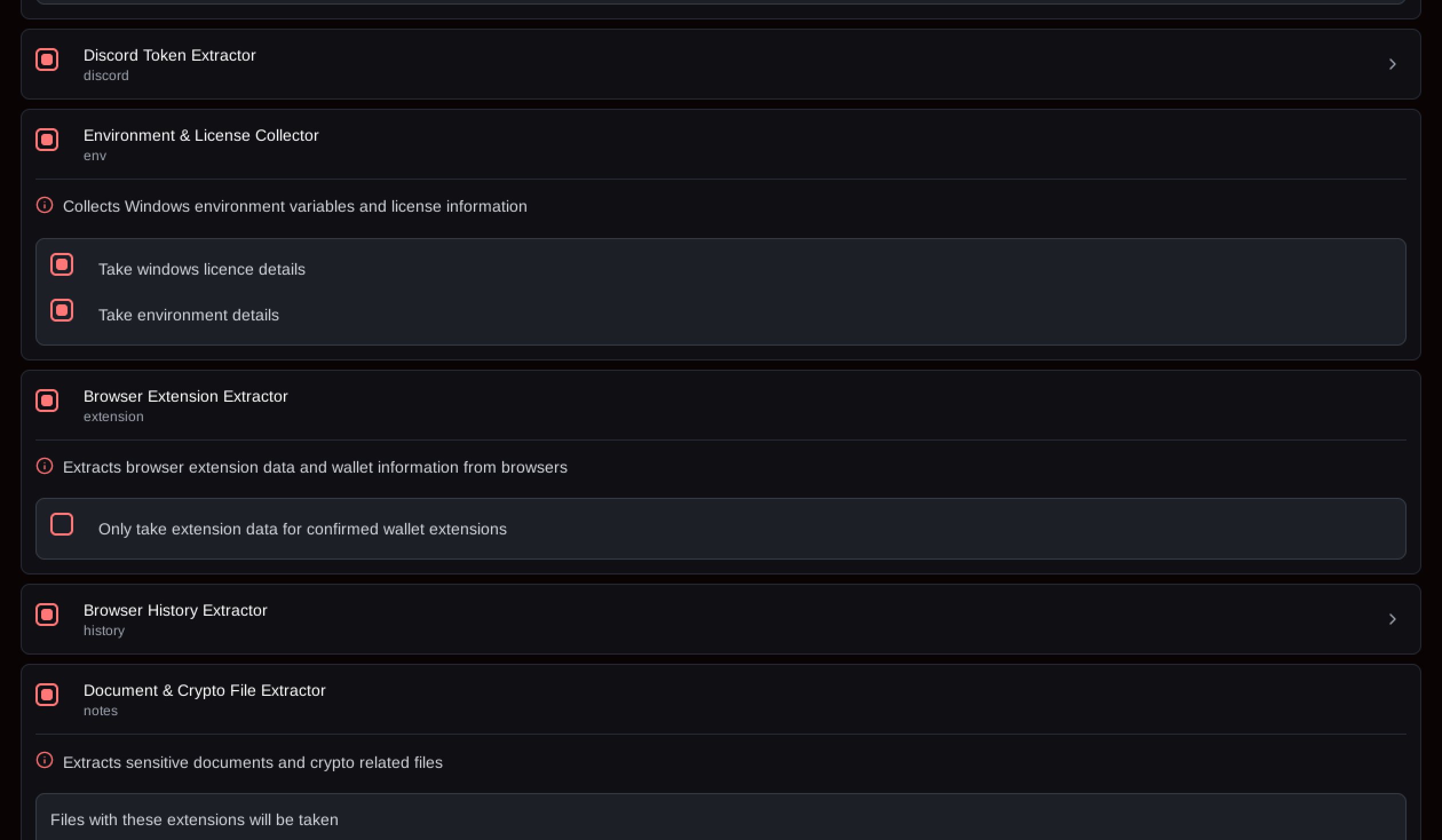The height and width of the screenshot is (840, 1442).
Task: Toggle the Browser History Extractor module icon
Action: click(x=47, y=615)
